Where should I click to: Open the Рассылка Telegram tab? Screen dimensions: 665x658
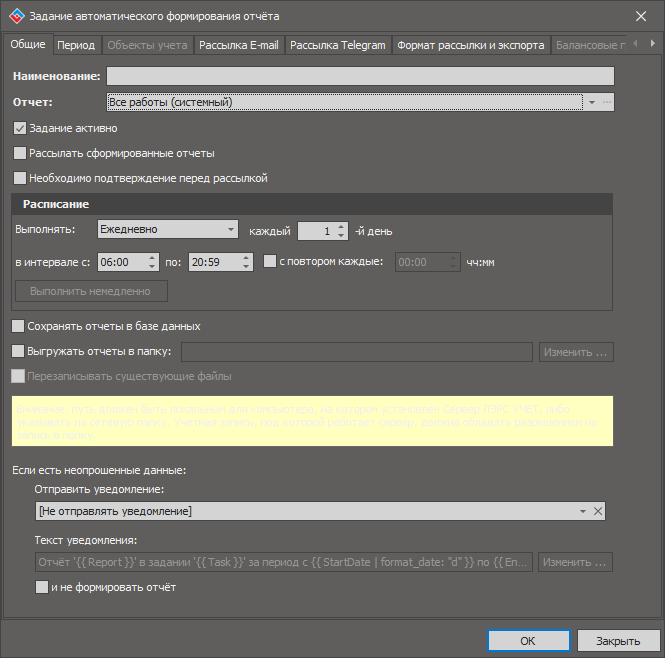[x=338, y=45]
